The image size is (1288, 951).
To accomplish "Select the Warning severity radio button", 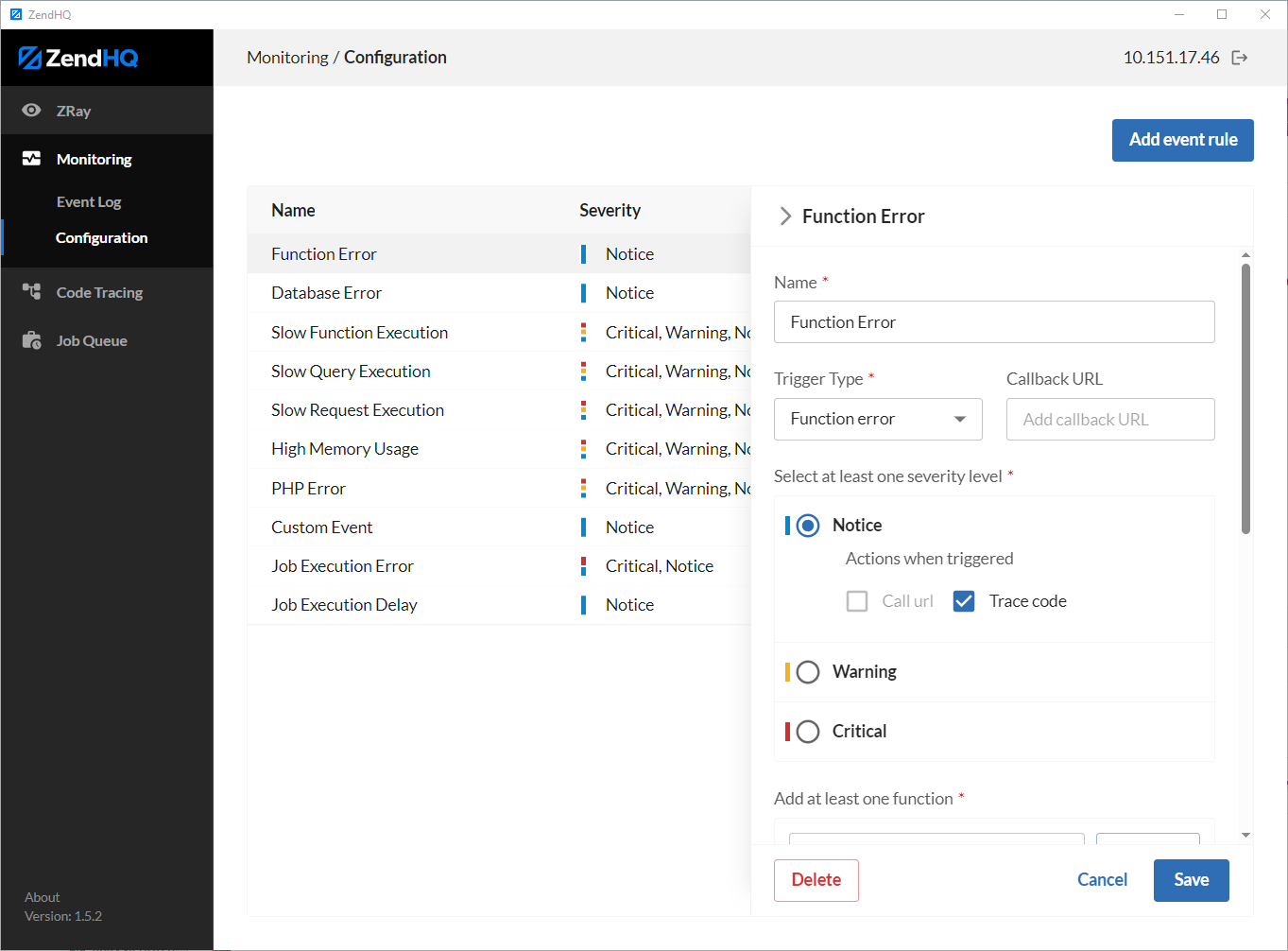I will [808, 671].
